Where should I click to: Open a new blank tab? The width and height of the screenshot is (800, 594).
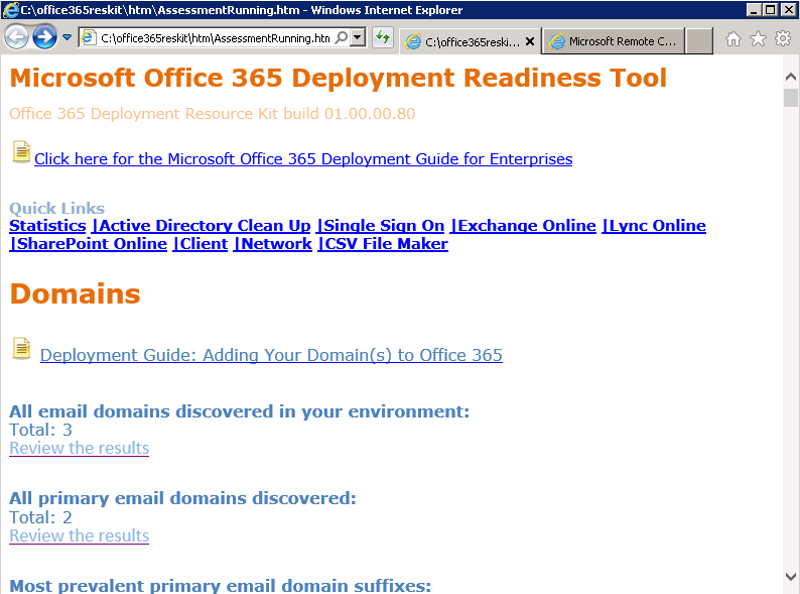pyautogui.click(x=700, y=42)
